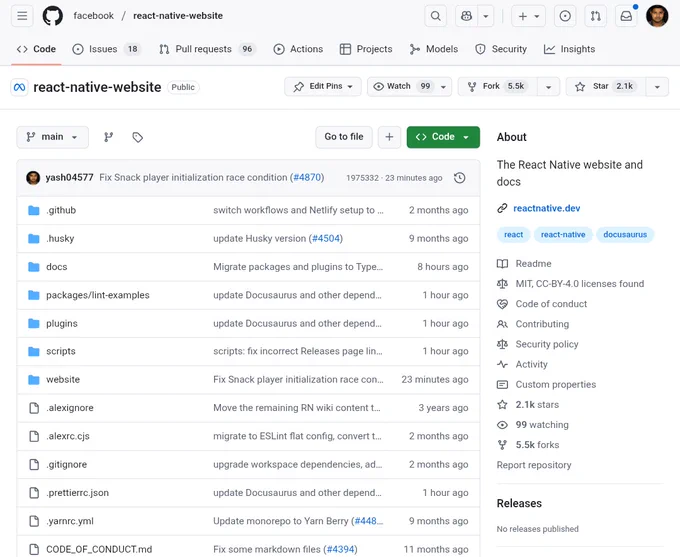View your issues via circle-dot icon
Screen dimensions: 680x557
click(x=565, y=16)
